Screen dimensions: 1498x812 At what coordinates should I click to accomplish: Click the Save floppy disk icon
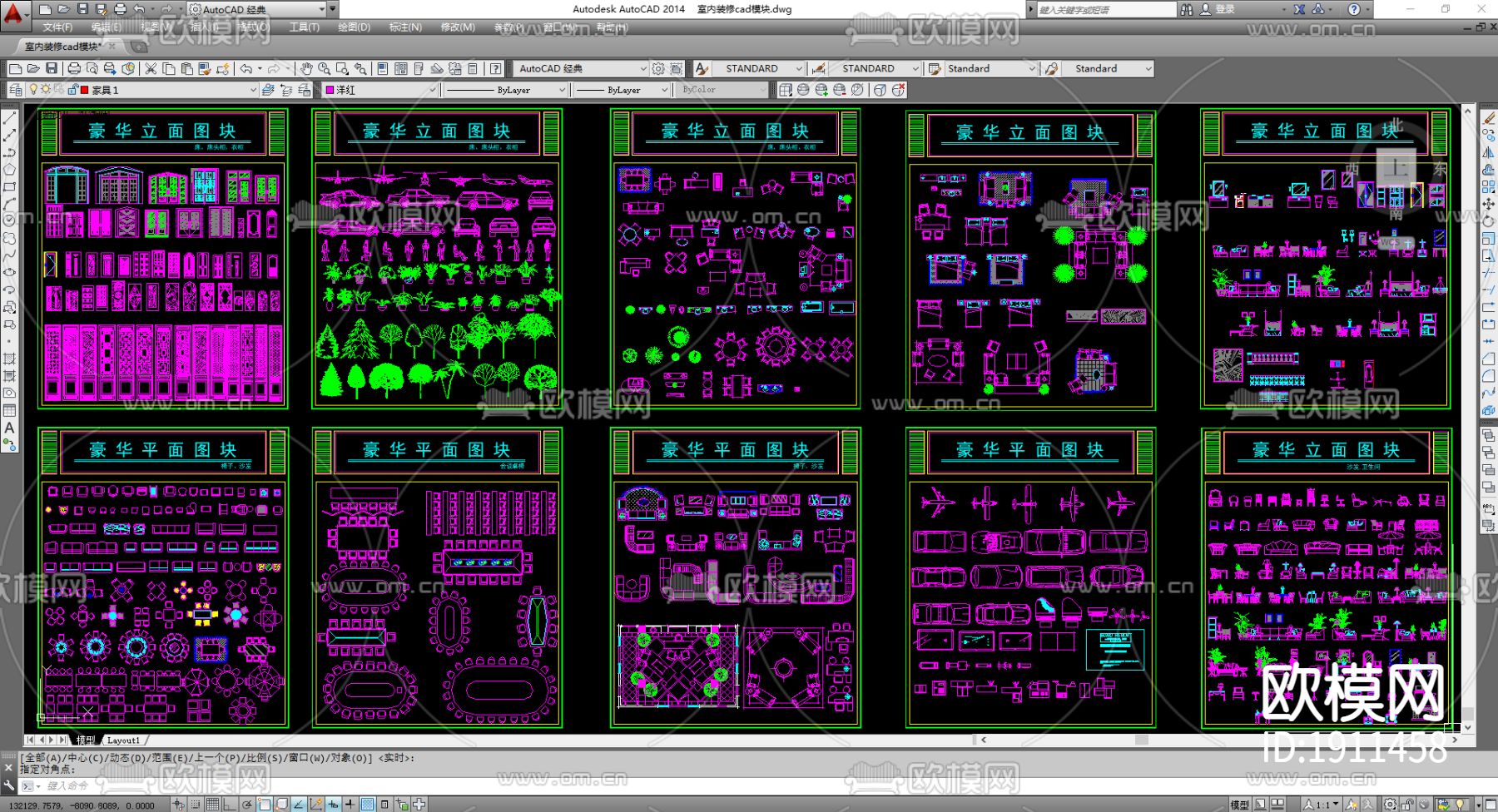52,69
